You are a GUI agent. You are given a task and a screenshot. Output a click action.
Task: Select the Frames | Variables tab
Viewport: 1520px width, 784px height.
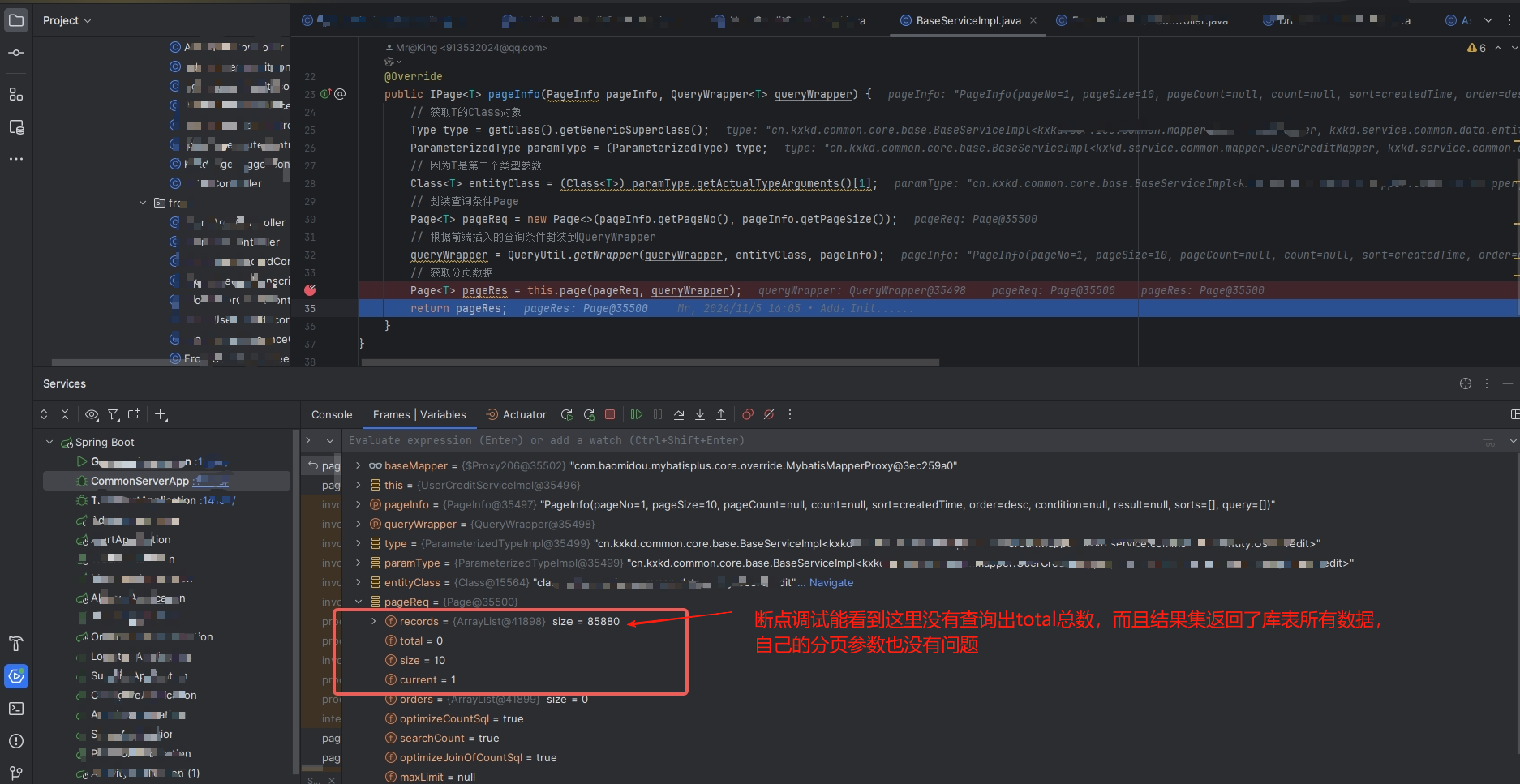tap(419, 414)
